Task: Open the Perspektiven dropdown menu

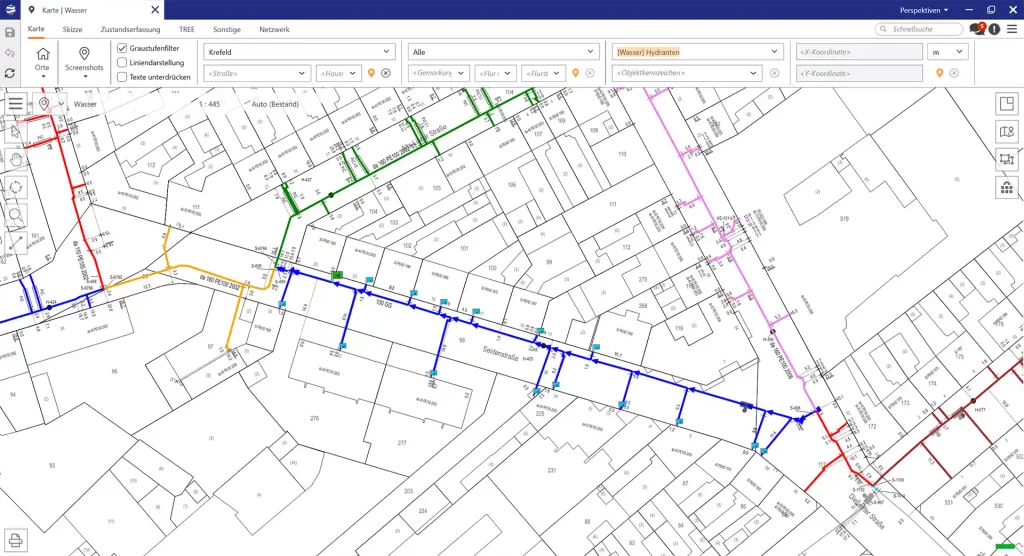Action: [x=924, y=9]
